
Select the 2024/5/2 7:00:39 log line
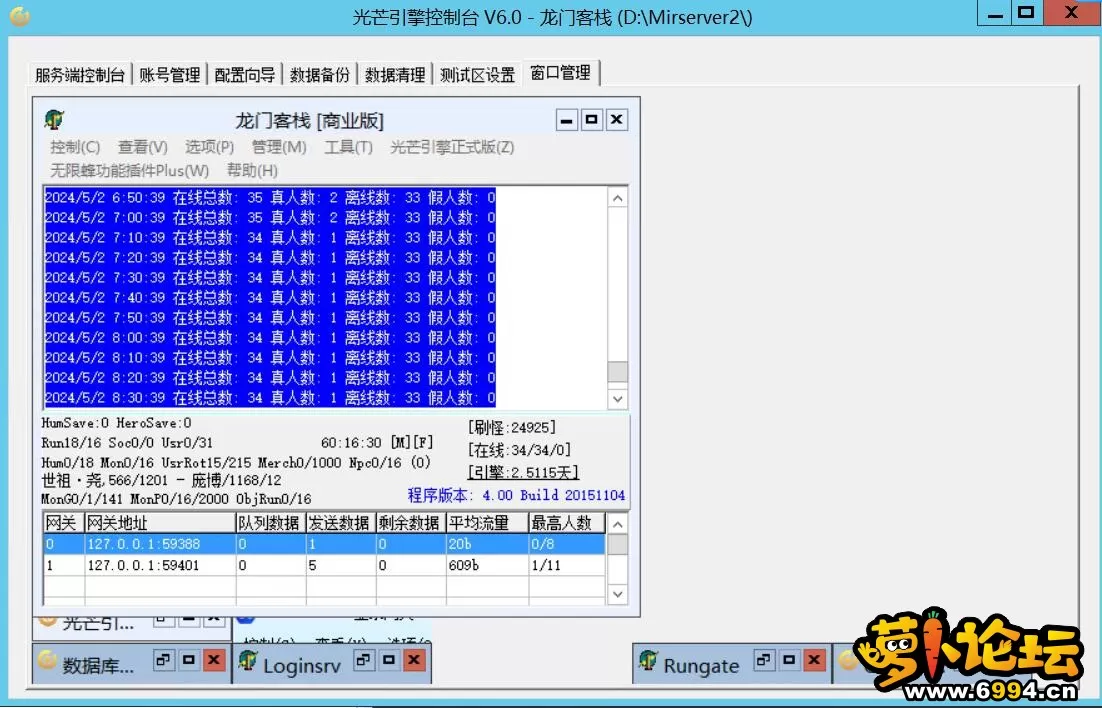click(x=270, y=217)
